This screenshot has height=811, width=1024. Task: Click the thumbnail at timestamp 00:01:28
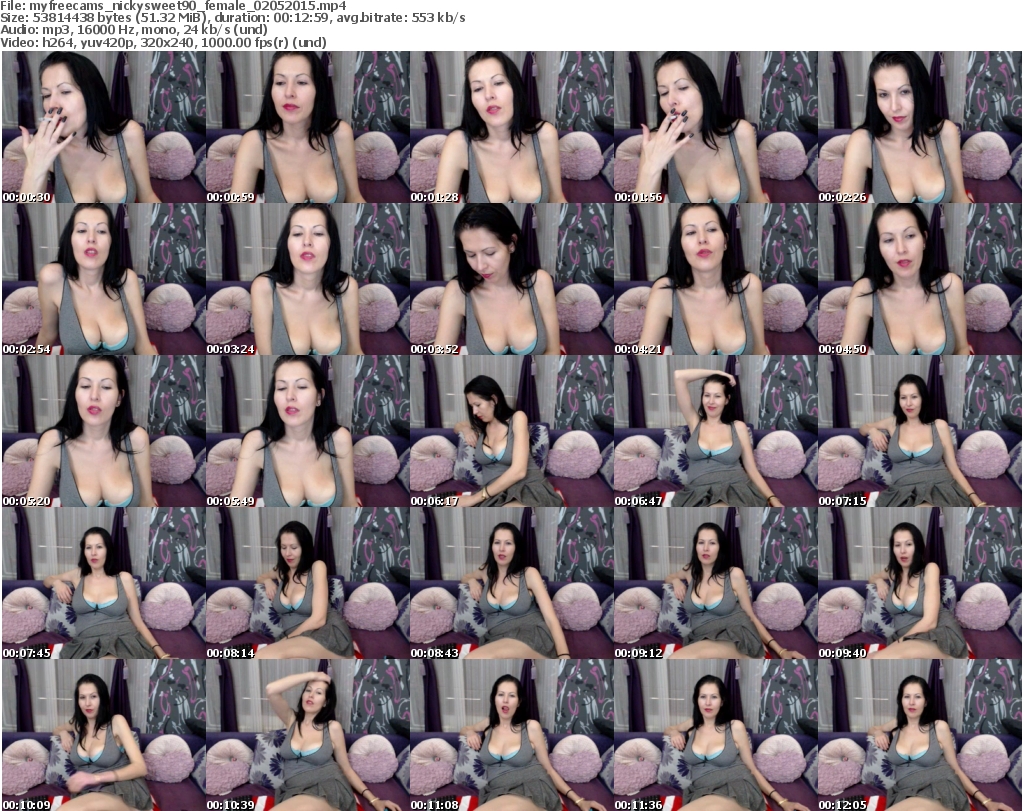click(511, 127)
